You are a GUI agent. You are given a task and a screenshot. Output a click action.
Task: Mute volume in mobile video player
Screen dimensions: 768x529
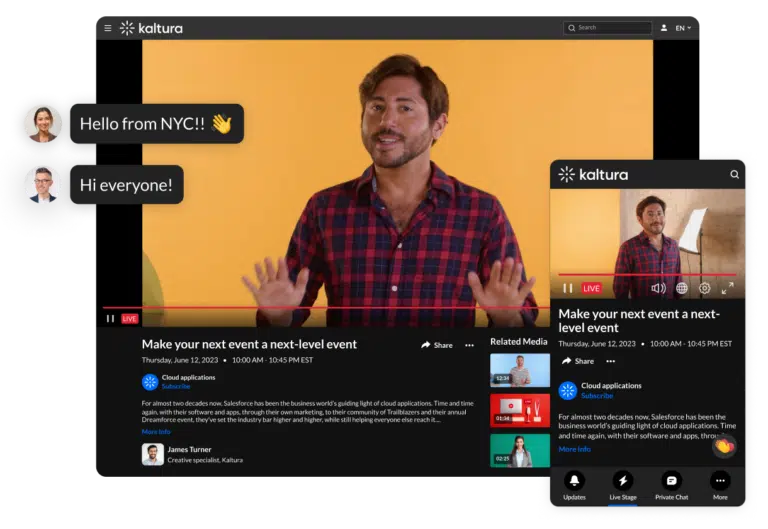(658, 288)
